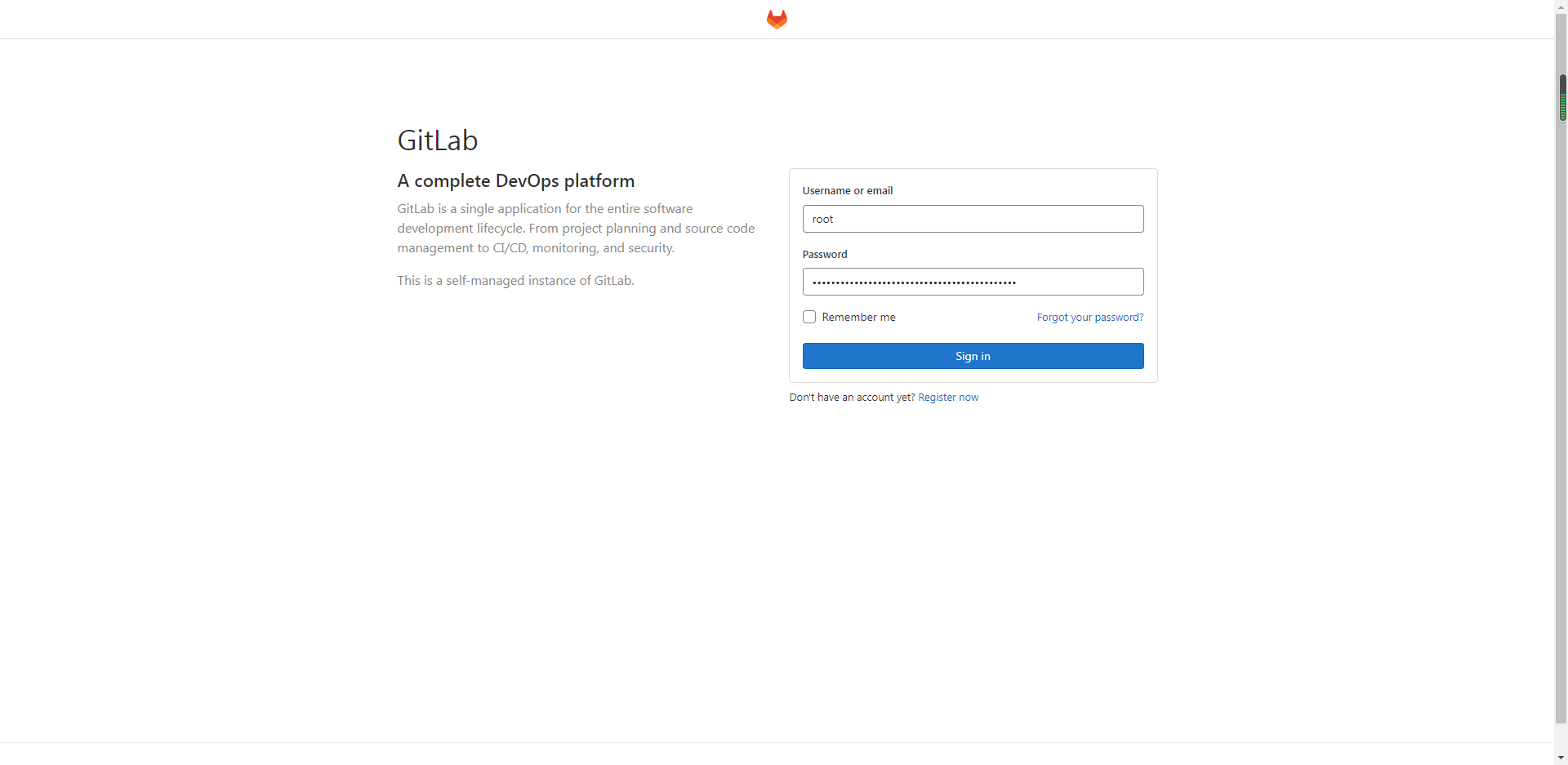Click the scrollbar up arrow

[1561, 7]
